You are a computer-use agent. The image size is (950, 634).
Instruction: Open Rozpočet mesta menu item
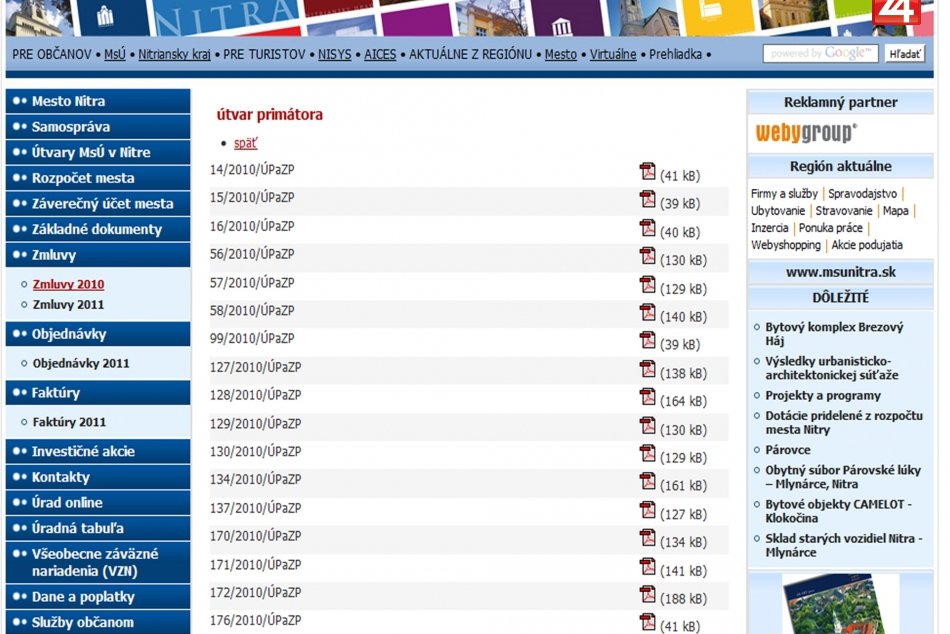(x=97, y=178)
